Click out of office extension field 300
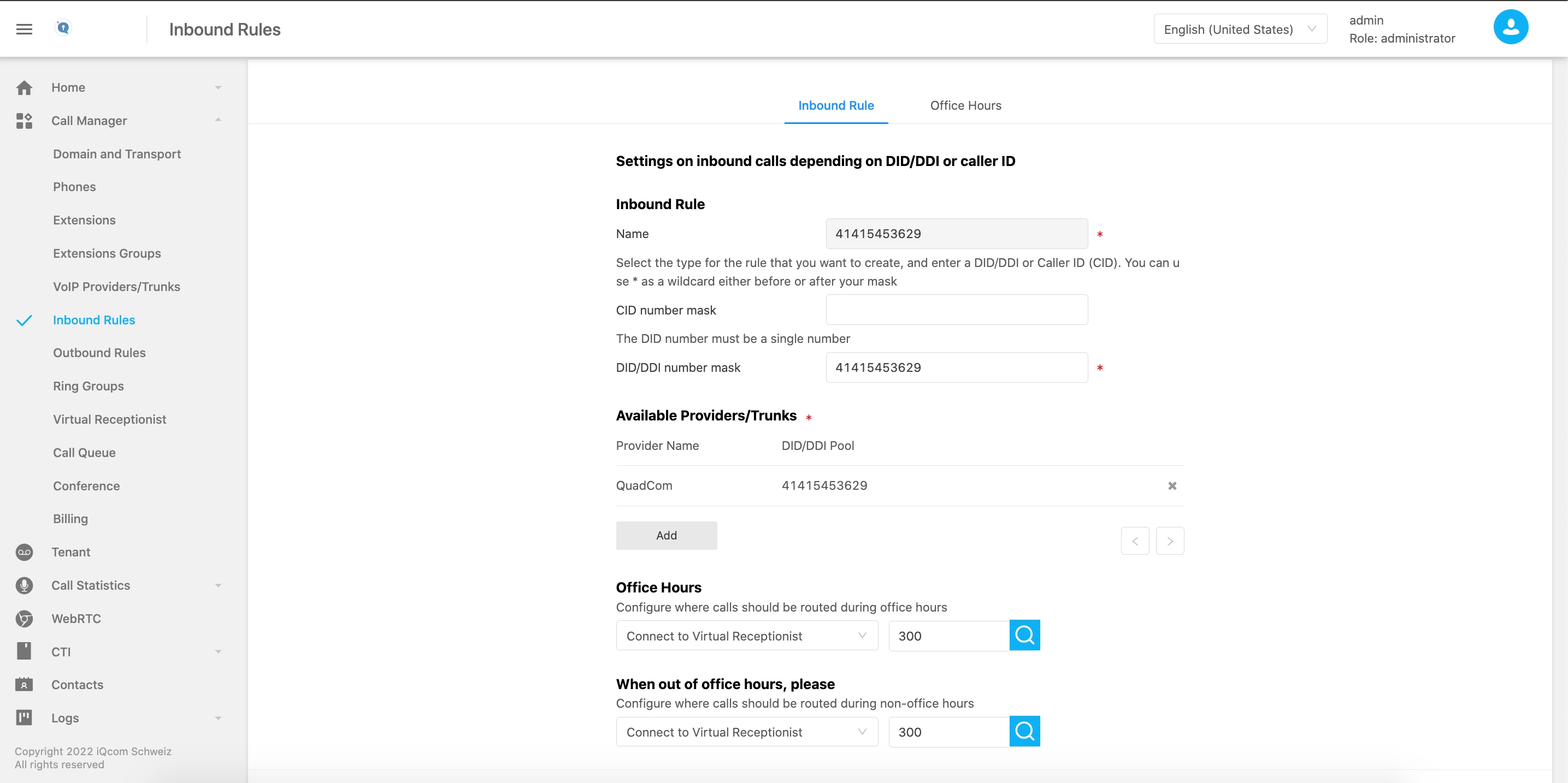This screenshot has height=783, width=1568. click(948, 732)
